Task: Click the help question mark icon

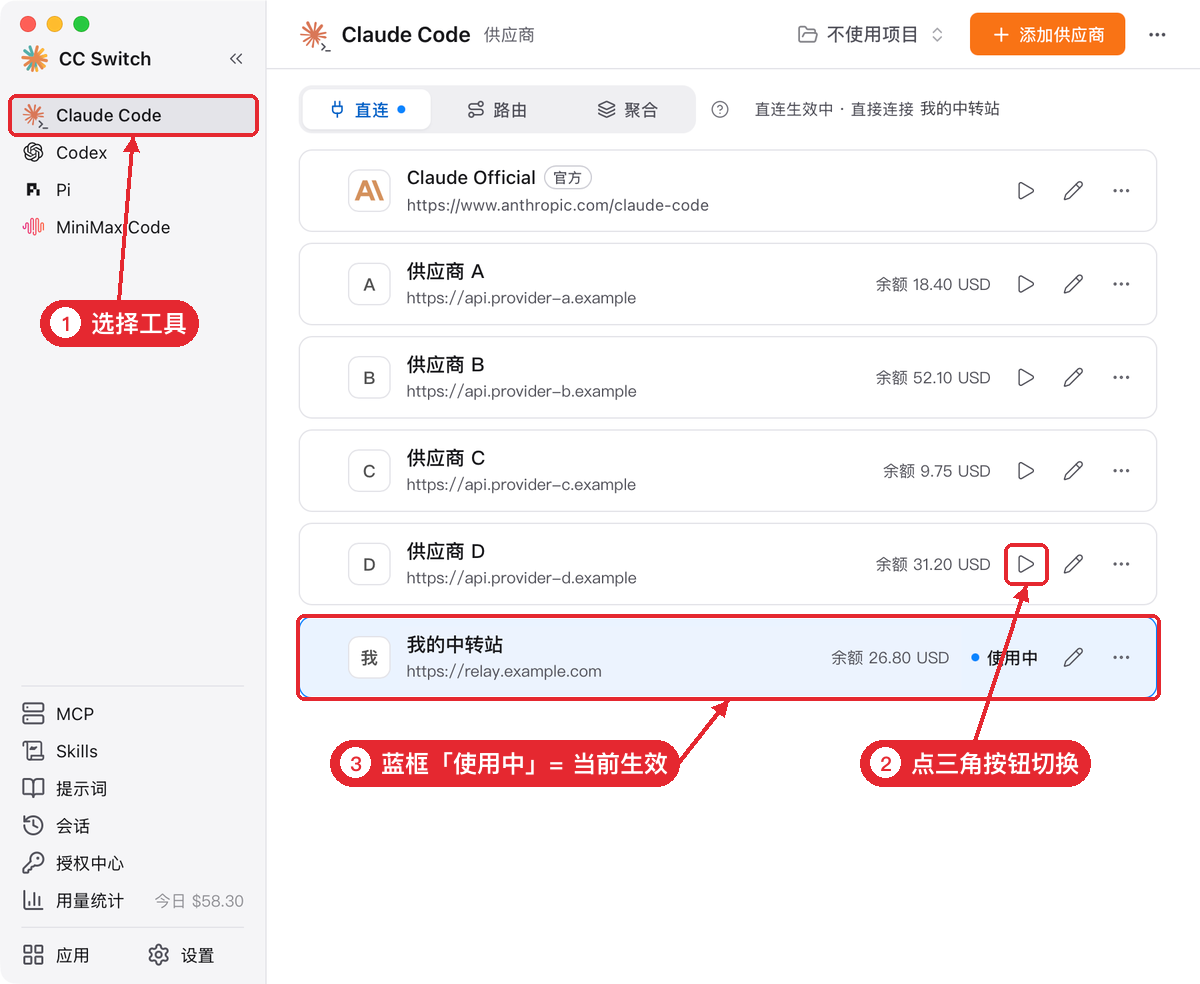Action: tap(720, 110)
